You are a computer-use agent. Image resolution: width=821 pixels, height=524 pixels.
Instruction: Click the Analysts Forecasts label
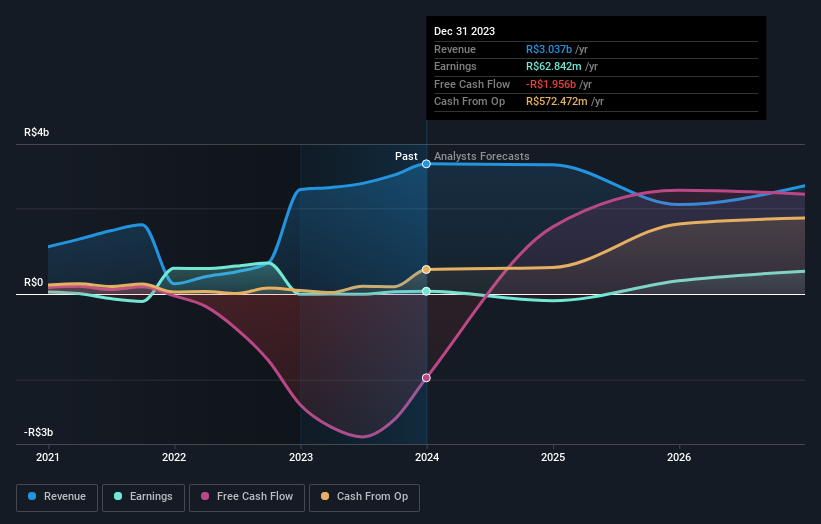coord(482,156)
